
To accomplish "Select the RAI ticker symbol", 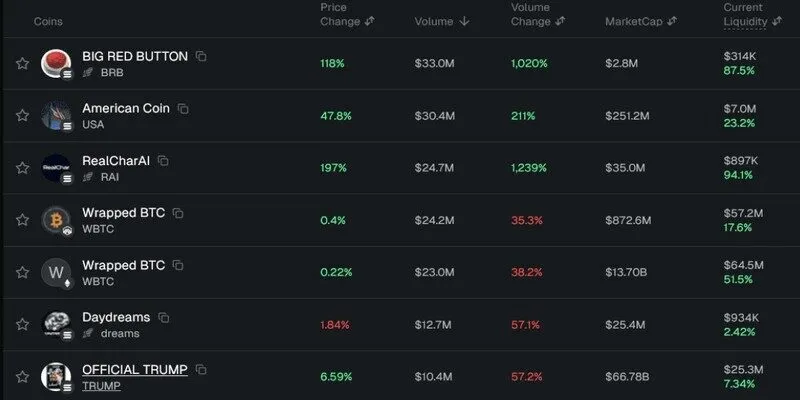I will point(110,177).
